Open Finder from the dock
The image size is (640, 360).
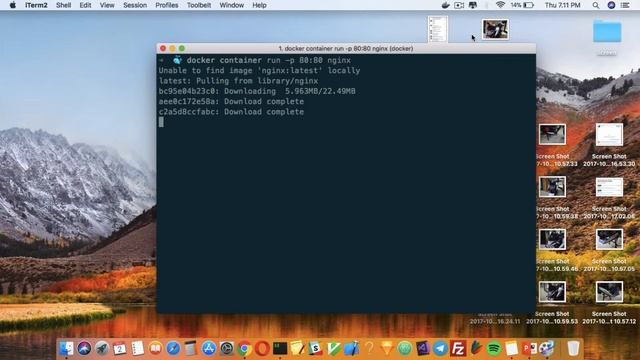tap(67, 348)
